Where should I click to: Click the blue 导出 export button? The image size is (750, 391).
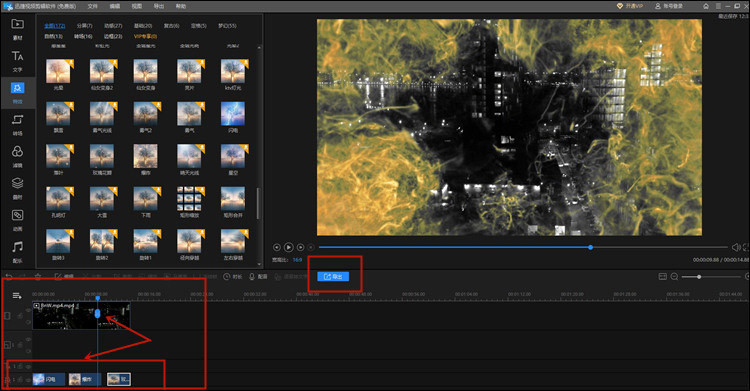point(333,277)
